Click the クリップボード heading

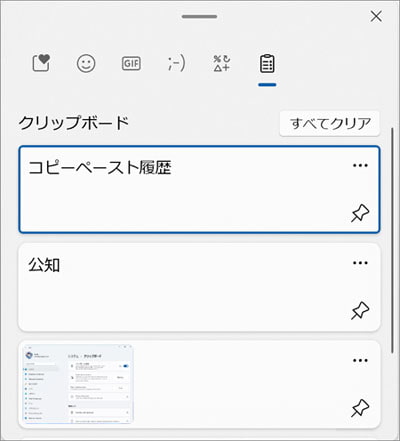point(74,123)
